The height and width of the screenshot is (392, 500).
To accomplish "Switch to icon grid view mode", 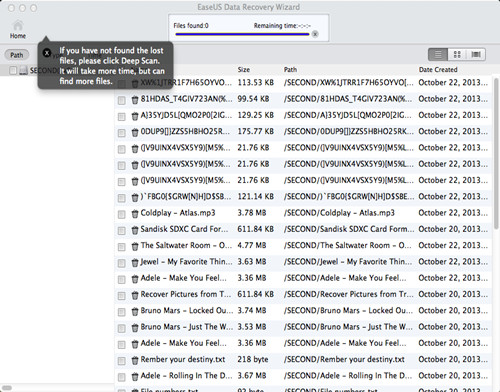I will [x=457, y=54].
